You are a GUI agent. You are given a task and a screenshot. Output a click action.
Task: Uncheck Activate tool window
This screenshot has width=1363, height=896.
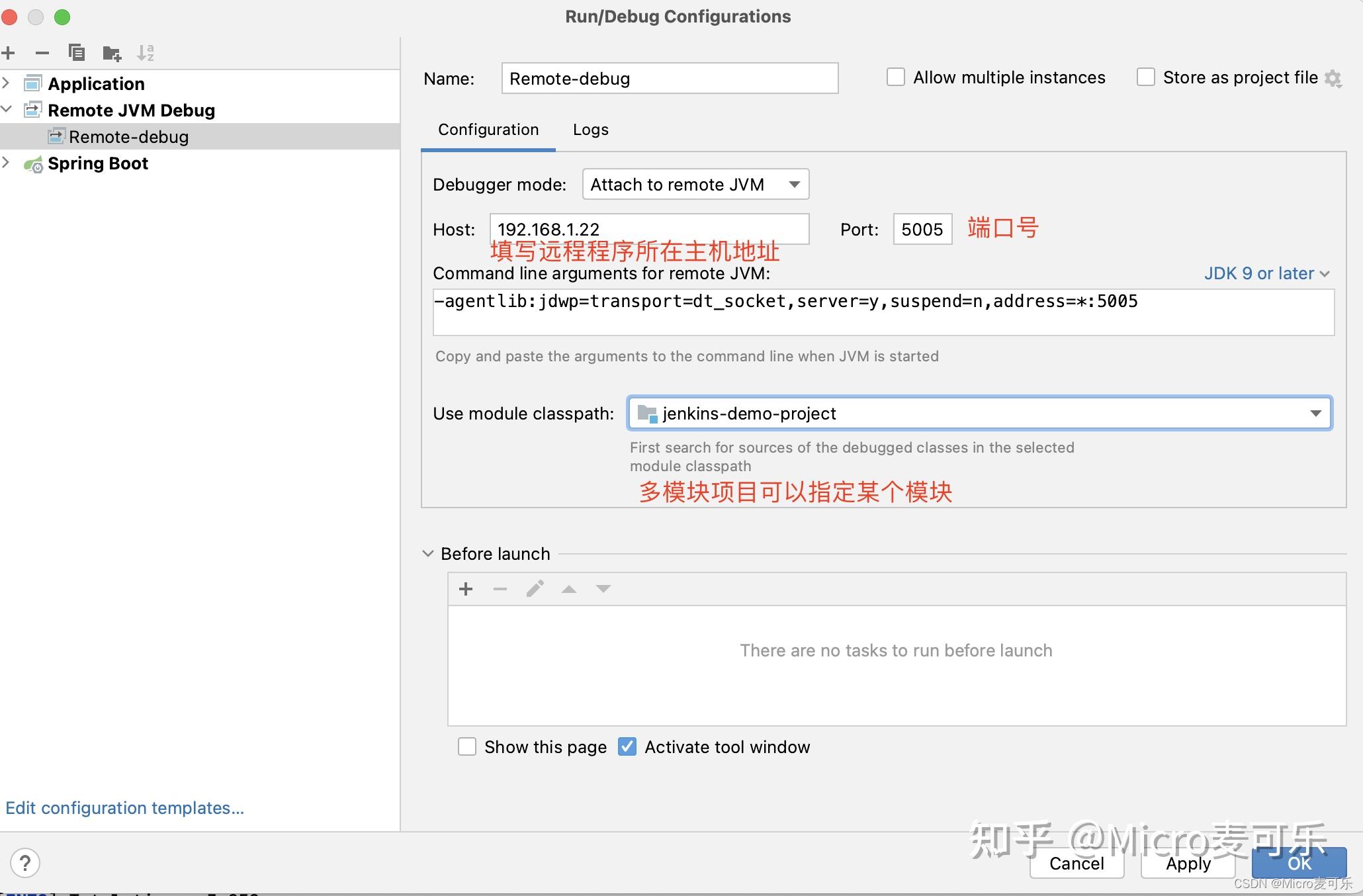[x=627, y=746]
